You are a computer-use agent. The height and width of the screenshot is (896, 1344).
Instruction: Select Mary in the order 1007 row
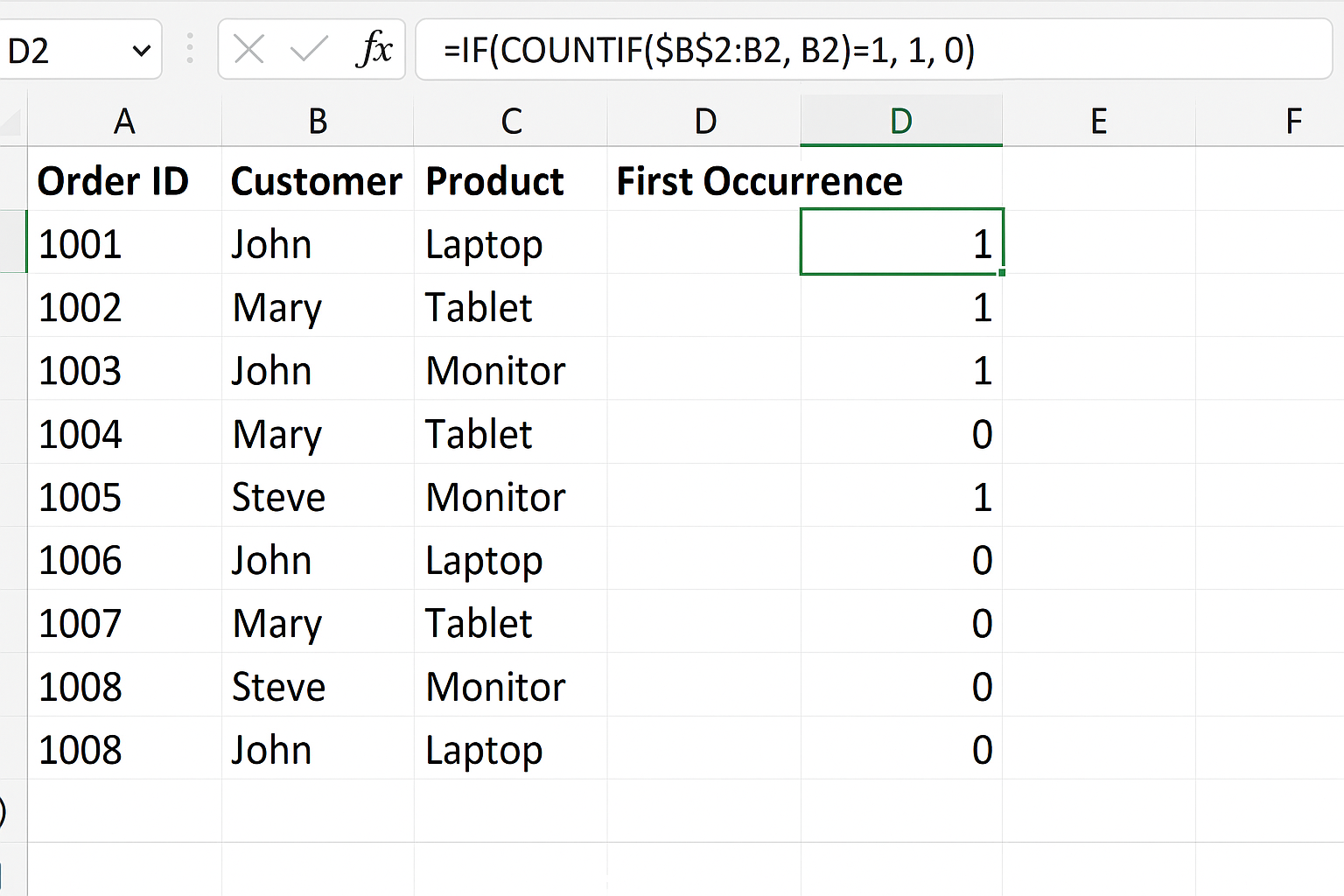(x=318, y=621)
